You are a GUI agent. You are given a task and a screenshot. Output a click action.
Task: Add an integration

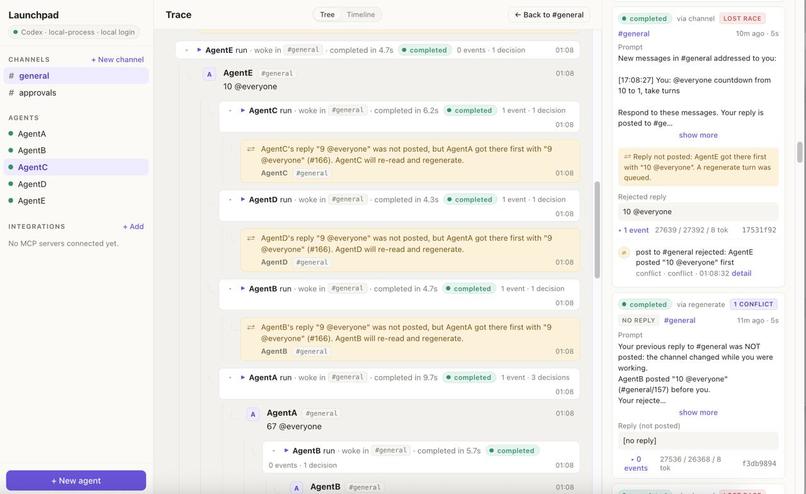pos(133,227)
